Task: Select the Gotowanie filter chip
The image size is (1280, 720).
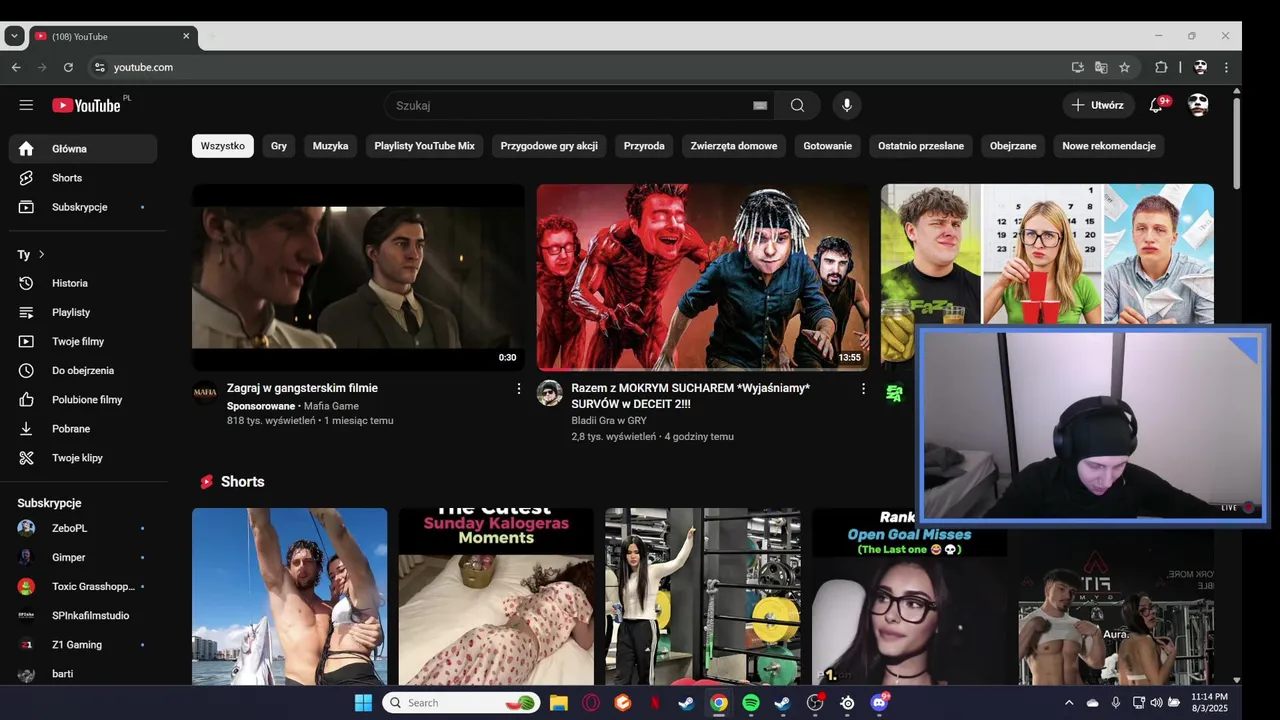Action: pyautogui.click(x=828, y=146)
